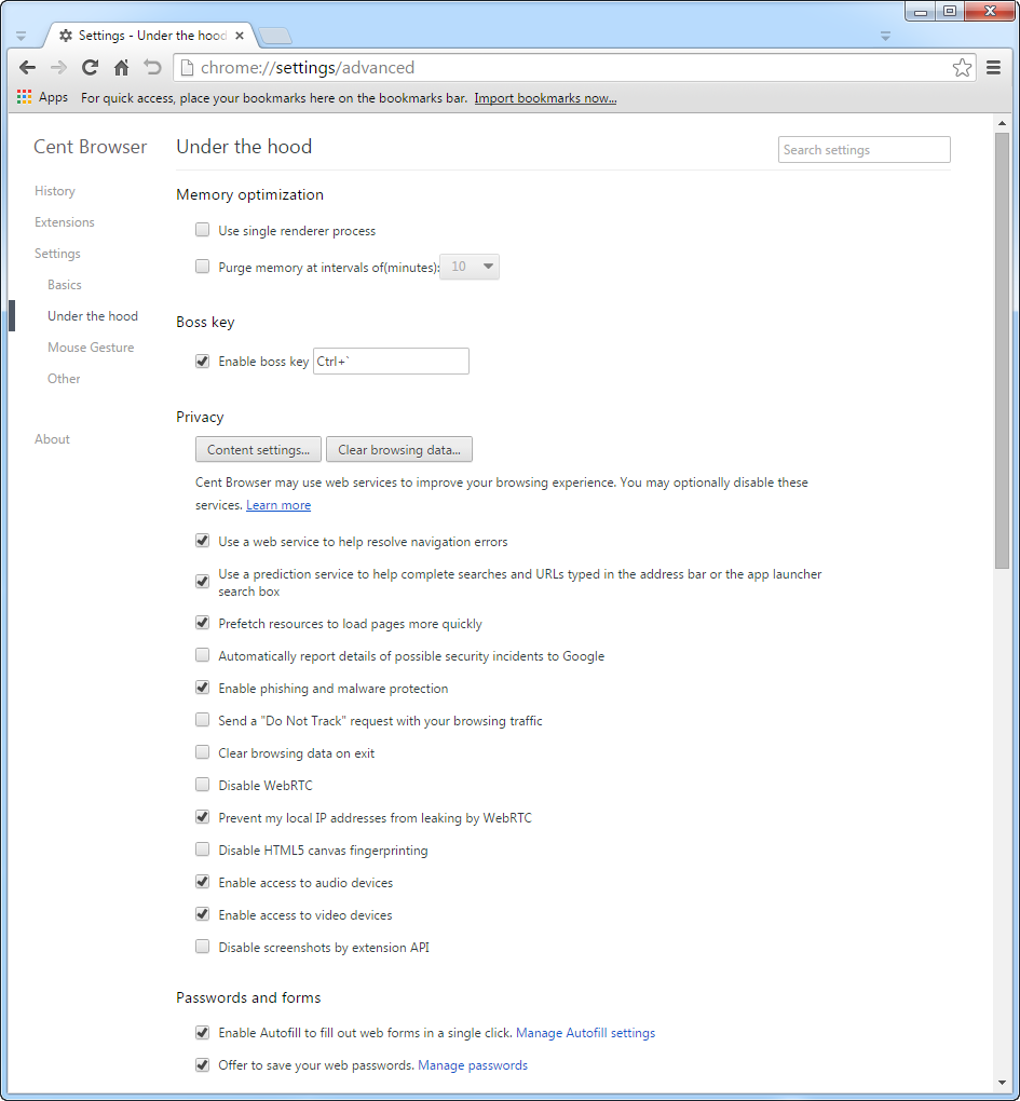Go back to the previous page
Screen dimensions: 1020x1101
(x=27, y=67)
